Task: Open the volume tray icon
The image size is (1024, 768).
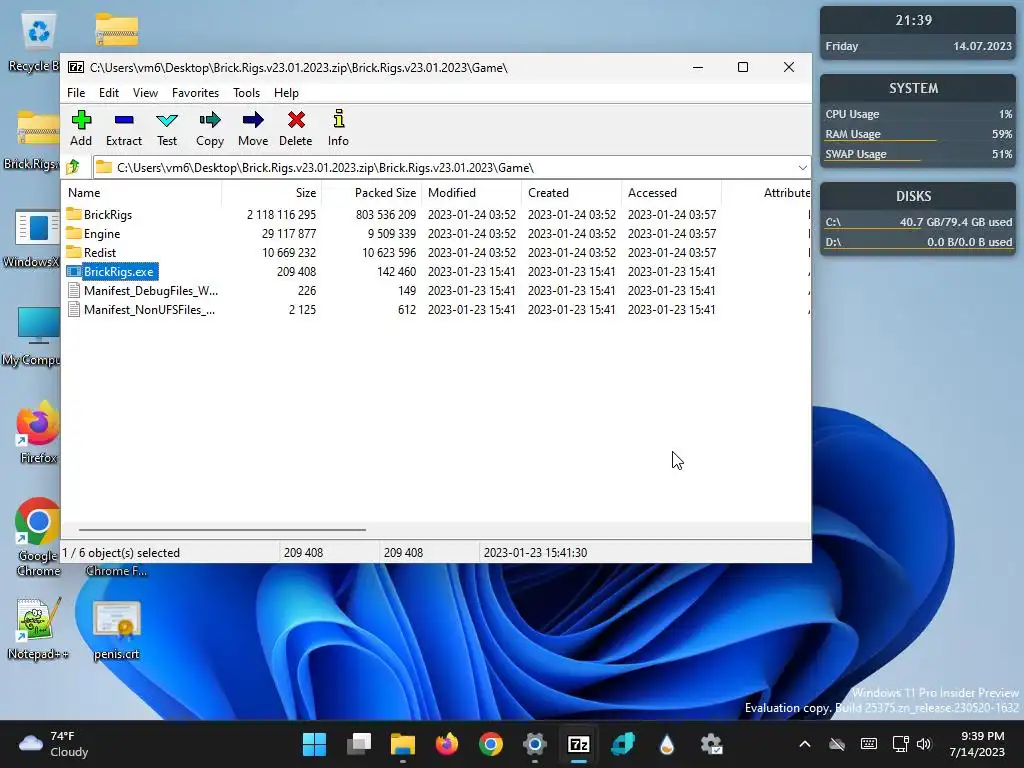Action: pyautogui.click(x=923, y=744)
